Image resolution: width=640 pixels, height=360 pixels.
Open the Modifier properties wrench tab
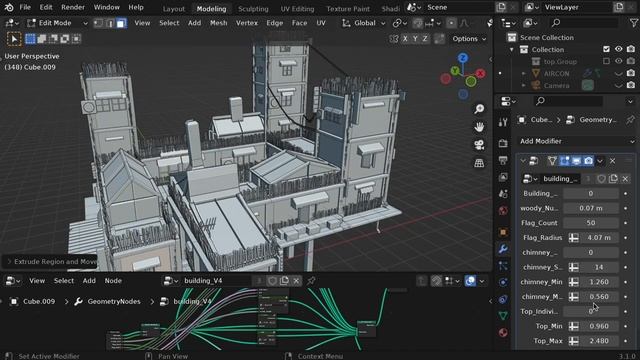point(503,249)
